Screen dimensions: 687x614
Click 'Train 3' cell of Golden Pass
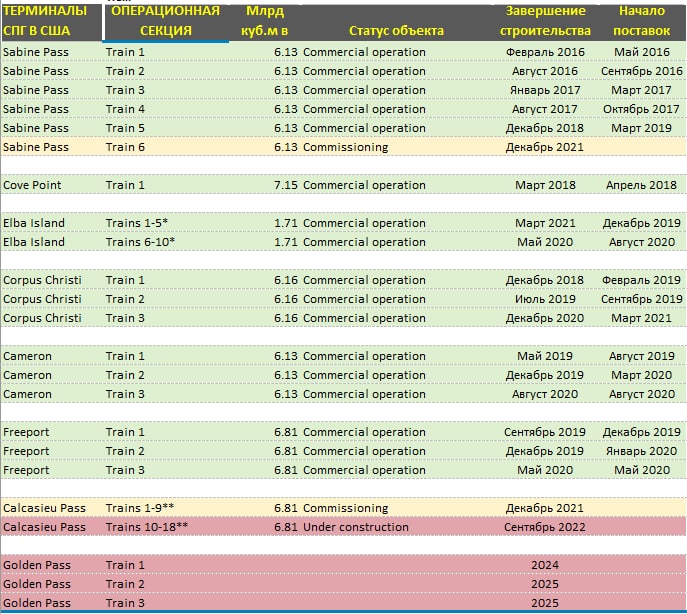(x=125, y=603)
